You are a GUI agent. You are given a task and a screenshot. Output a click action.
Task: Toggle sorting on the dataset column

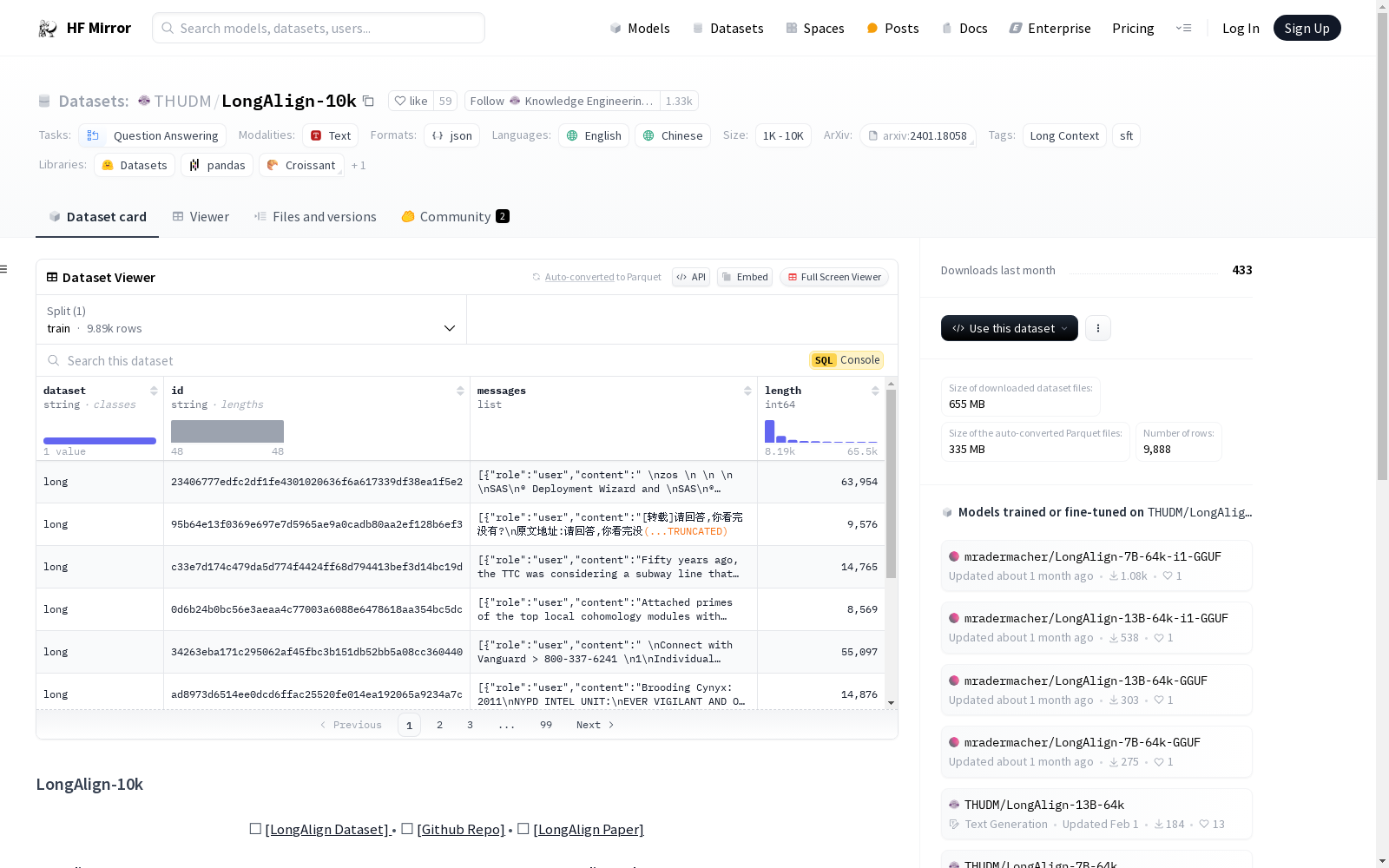(154, 391)
